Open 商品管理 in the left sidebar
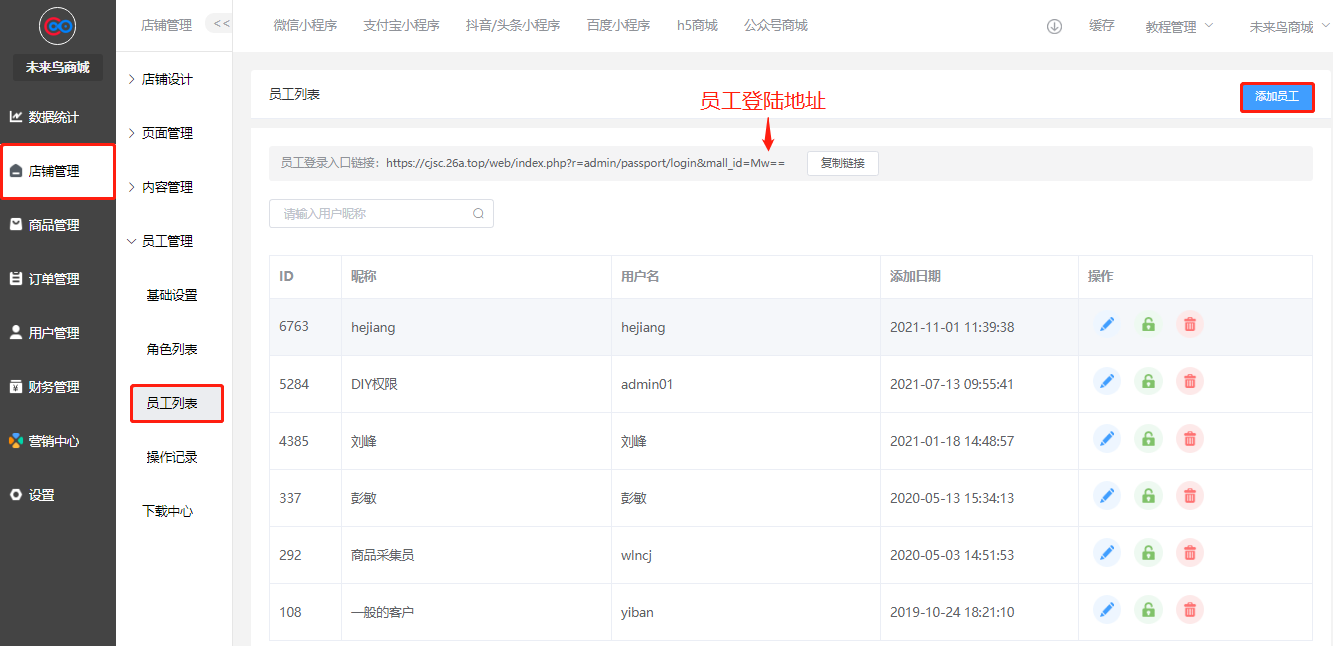Viewport: 1333px width, 646px height. tap(54, 225)
